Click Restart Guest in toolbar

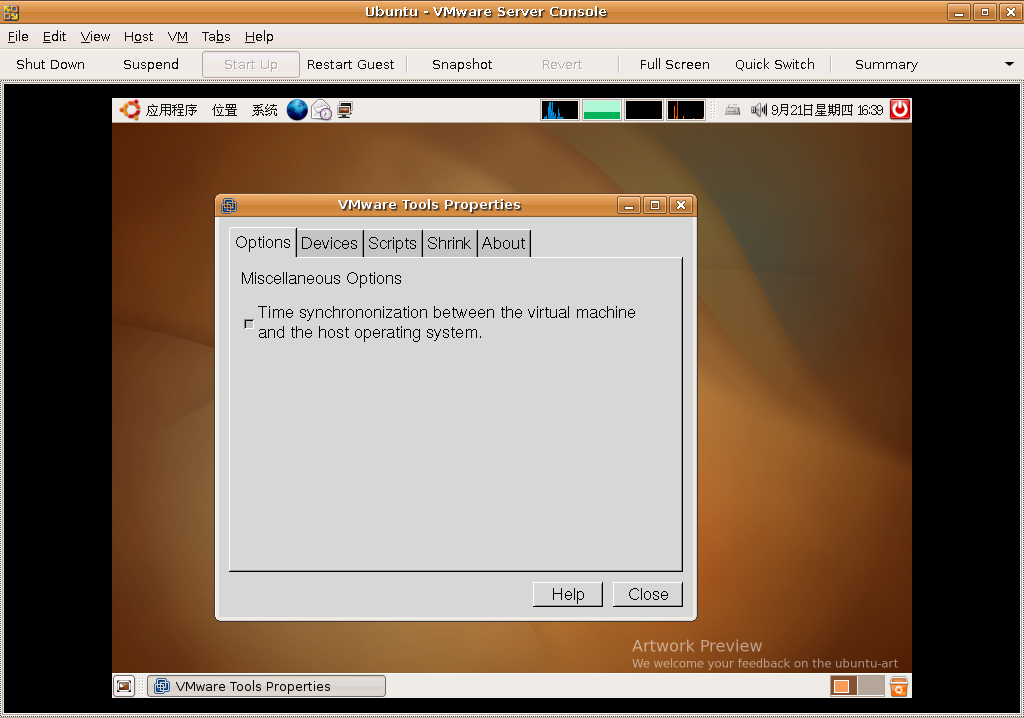[351, 64]
